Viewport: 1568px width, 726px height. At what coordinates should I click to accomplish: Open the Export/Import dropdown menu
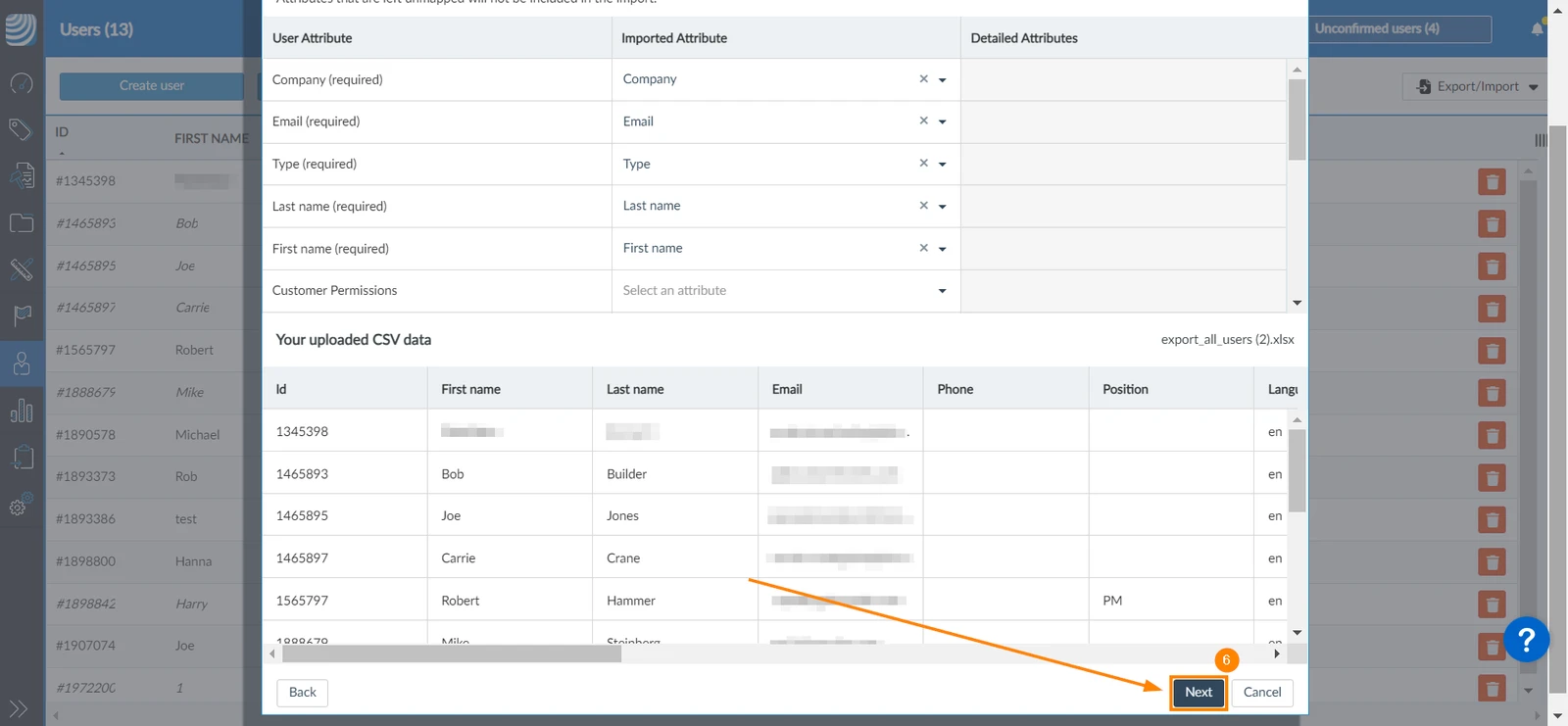click(1475, 86)
